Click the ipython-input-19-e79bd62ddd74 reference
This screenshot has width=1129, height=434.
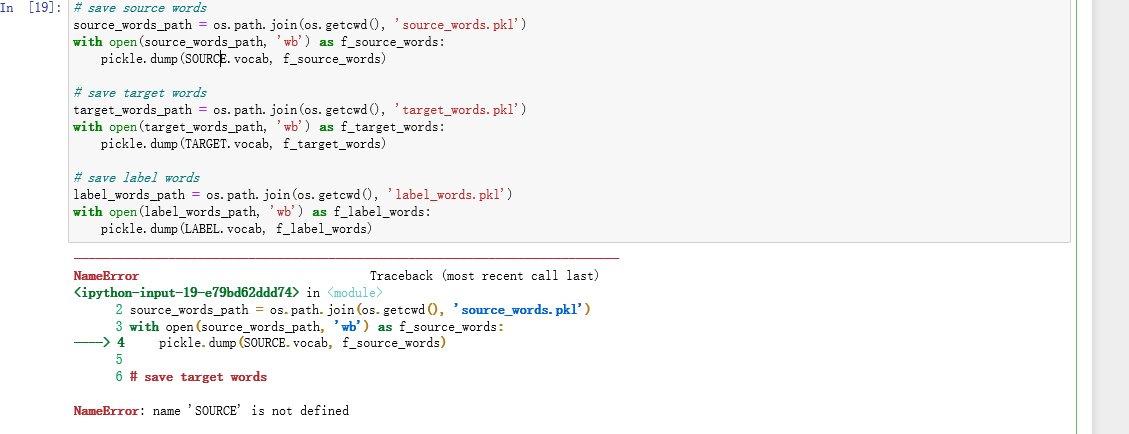point(186,293)
